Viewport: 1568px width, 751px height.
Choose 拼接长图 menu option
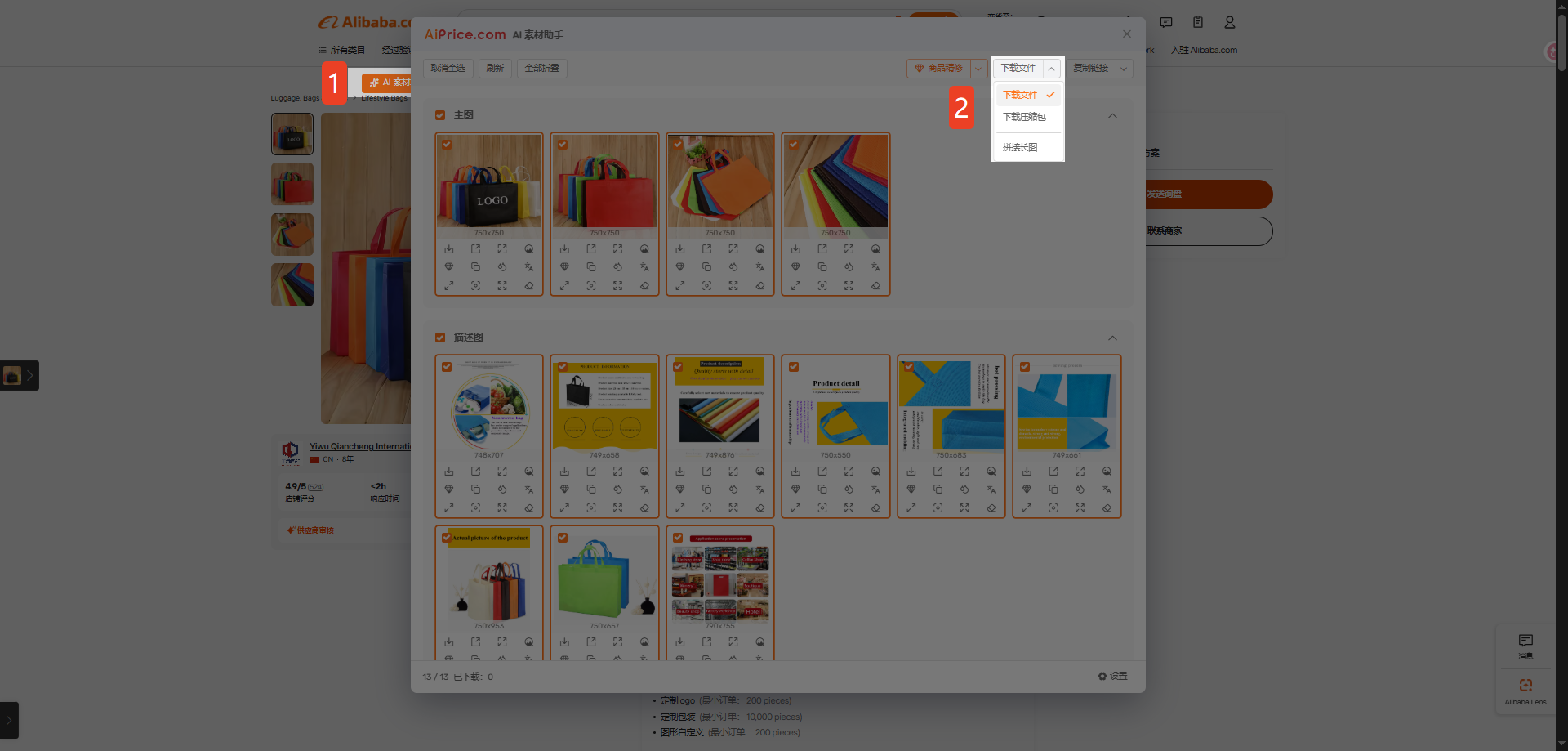click(1028, 147)
